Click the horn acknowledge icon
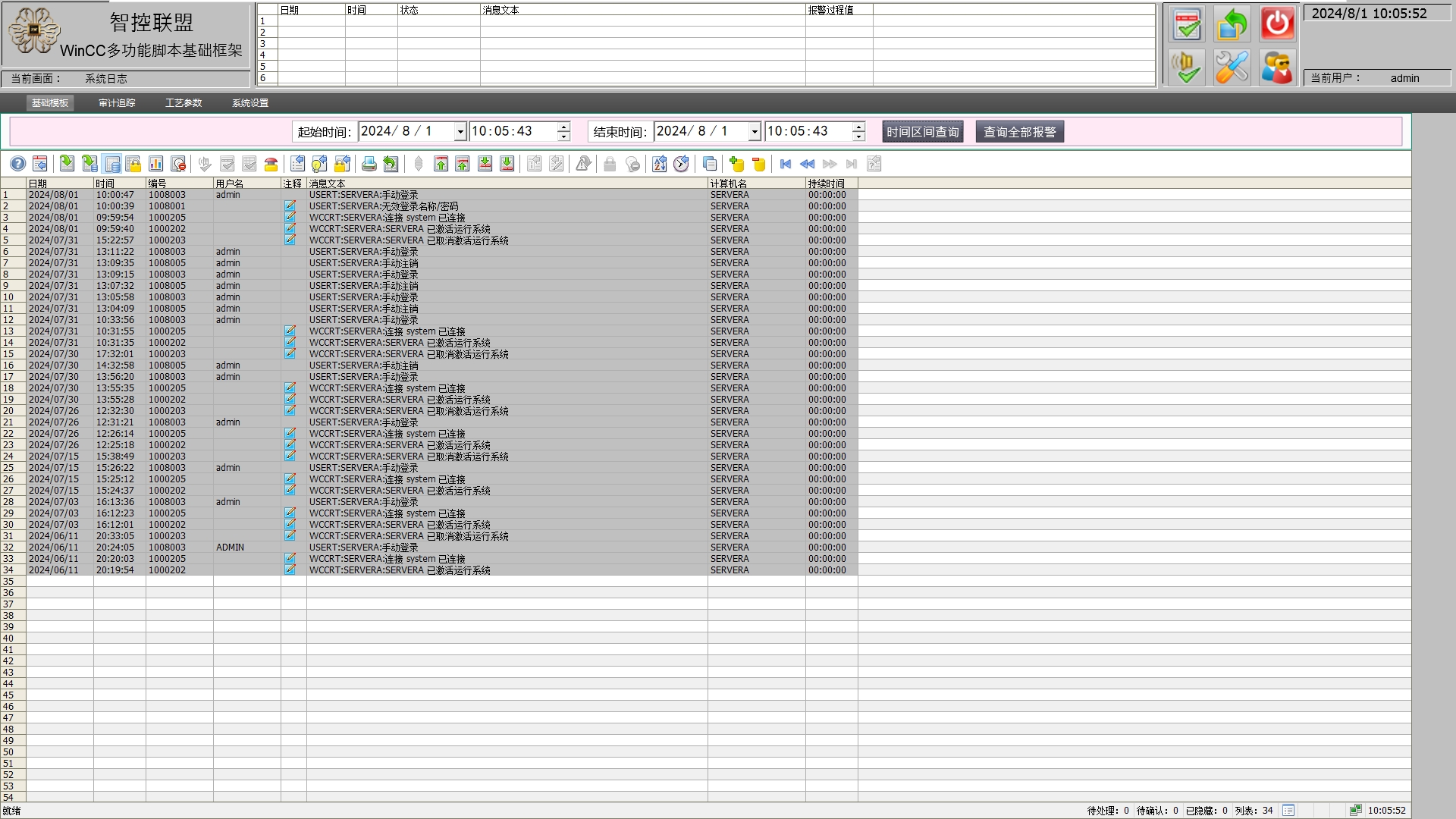Viewport: 1456px width, 819px height. (x=1186, y=67)
